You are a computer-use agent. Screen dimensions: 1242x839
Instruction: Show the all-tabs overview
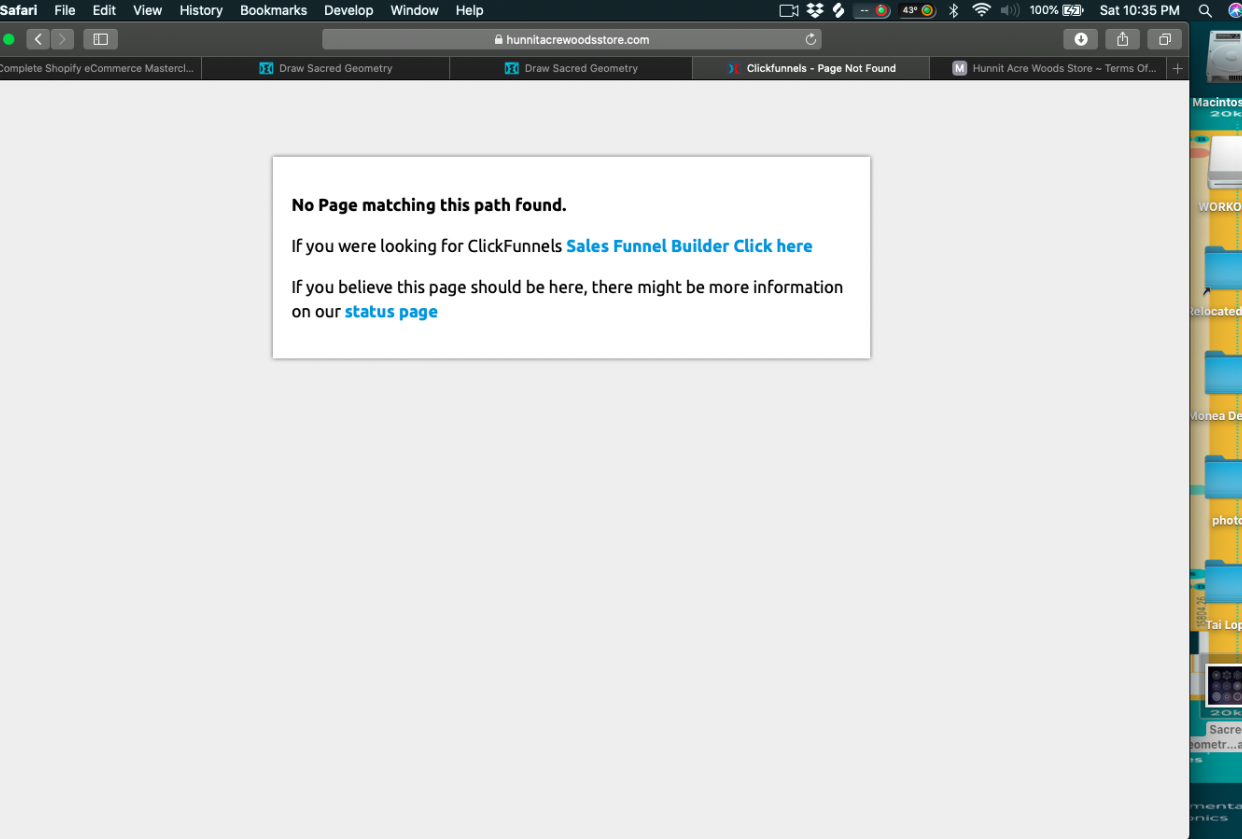[x=1165, y=39]
